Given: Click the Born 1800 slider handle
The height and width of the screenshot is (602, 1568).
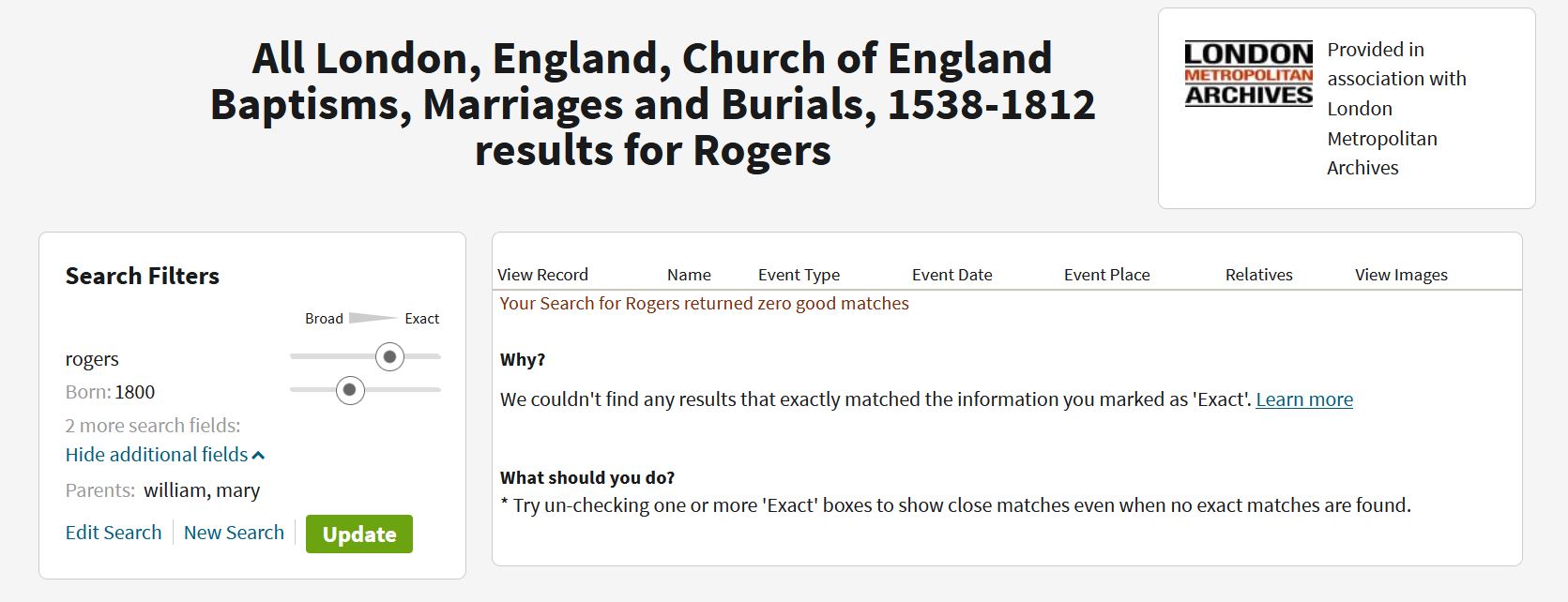Looking at the screenshot, I should (x=350, y=390).
